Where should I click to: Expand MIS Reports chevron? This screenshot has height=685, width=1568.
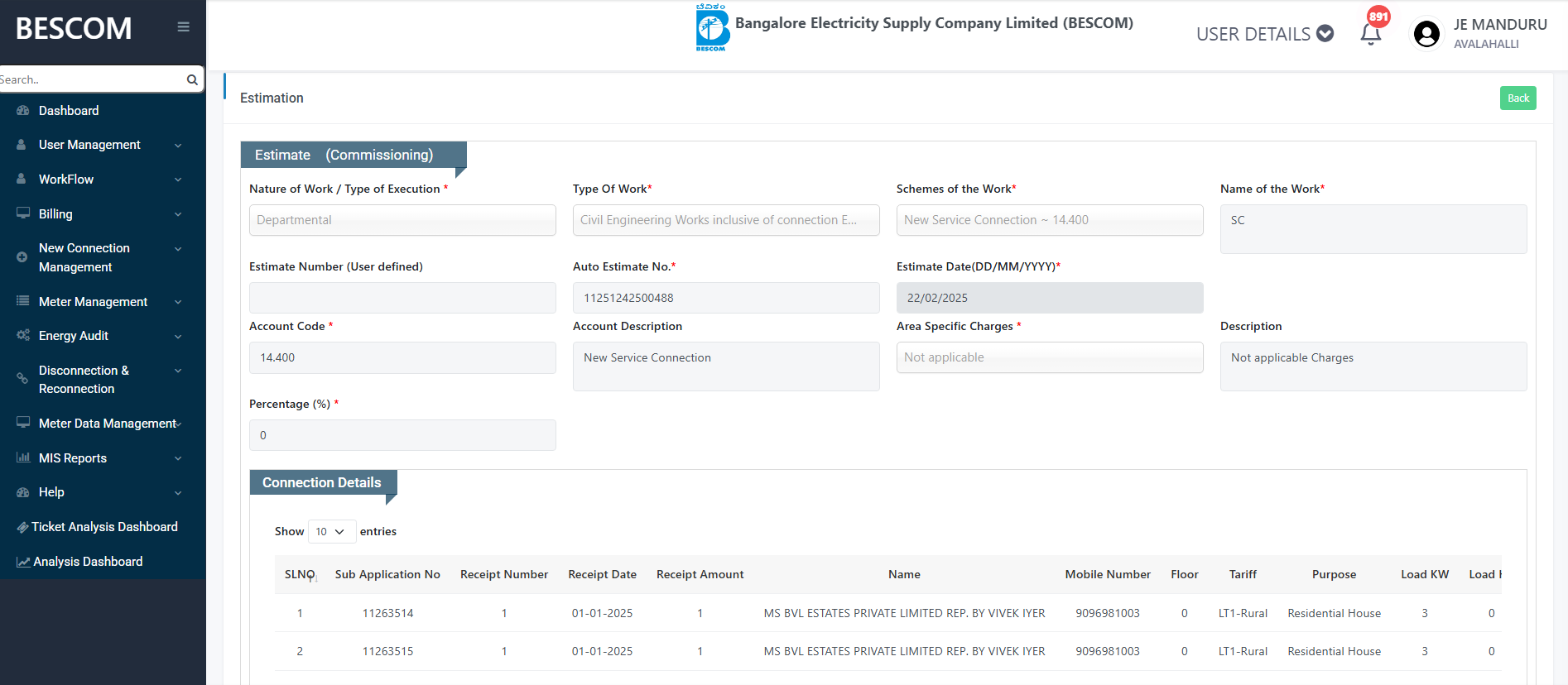(x=178, y=458)
